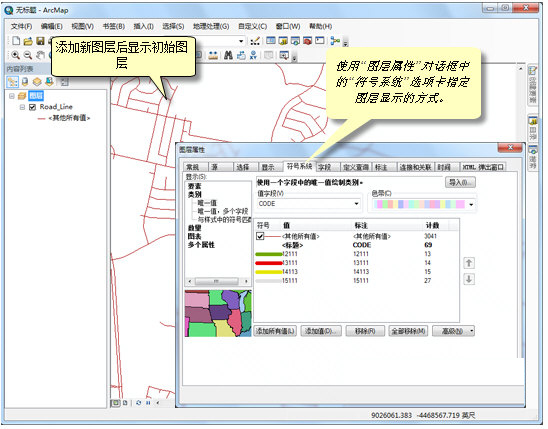Switch to data view at map bottom

115,403
